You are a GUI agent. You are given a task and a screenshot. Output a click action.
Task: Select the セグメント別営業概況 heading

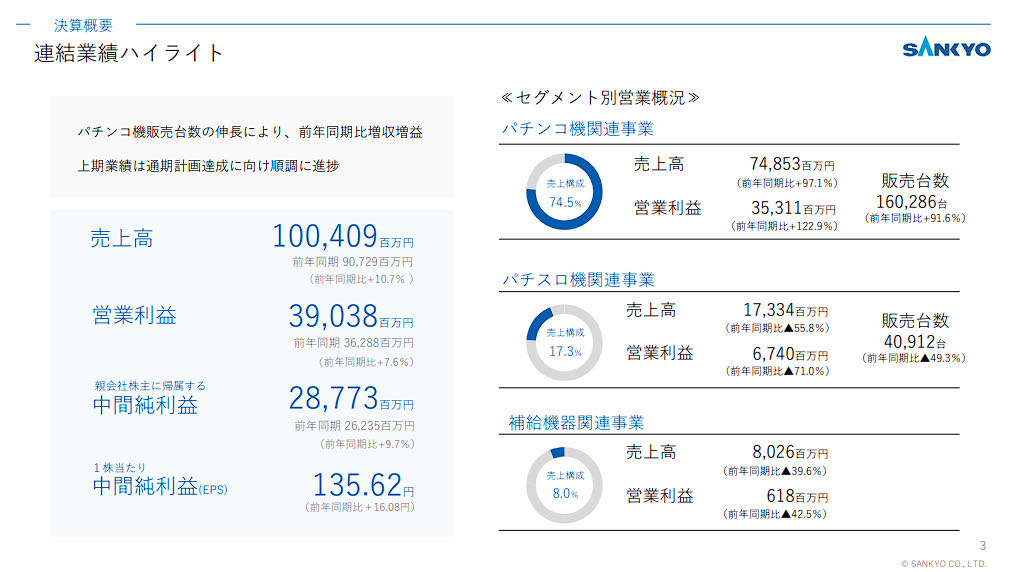click(599, 98)
